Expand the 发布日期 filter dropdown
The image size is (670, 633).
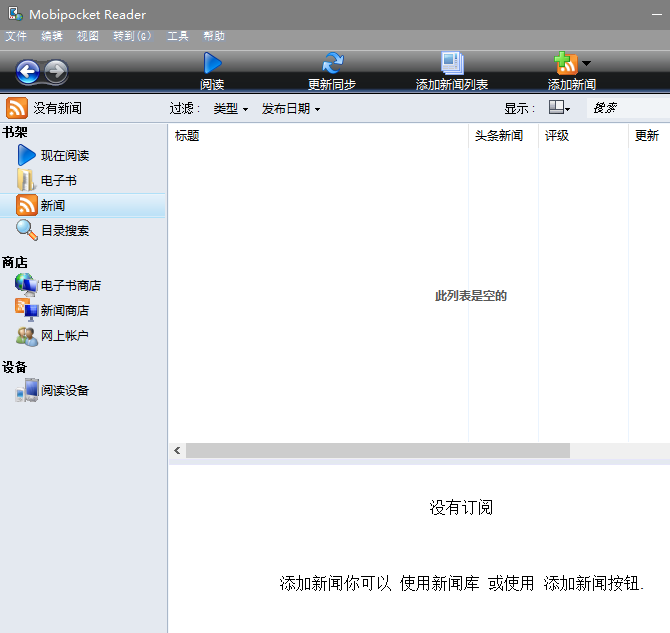pyautogui.click(x=291, y=109)
